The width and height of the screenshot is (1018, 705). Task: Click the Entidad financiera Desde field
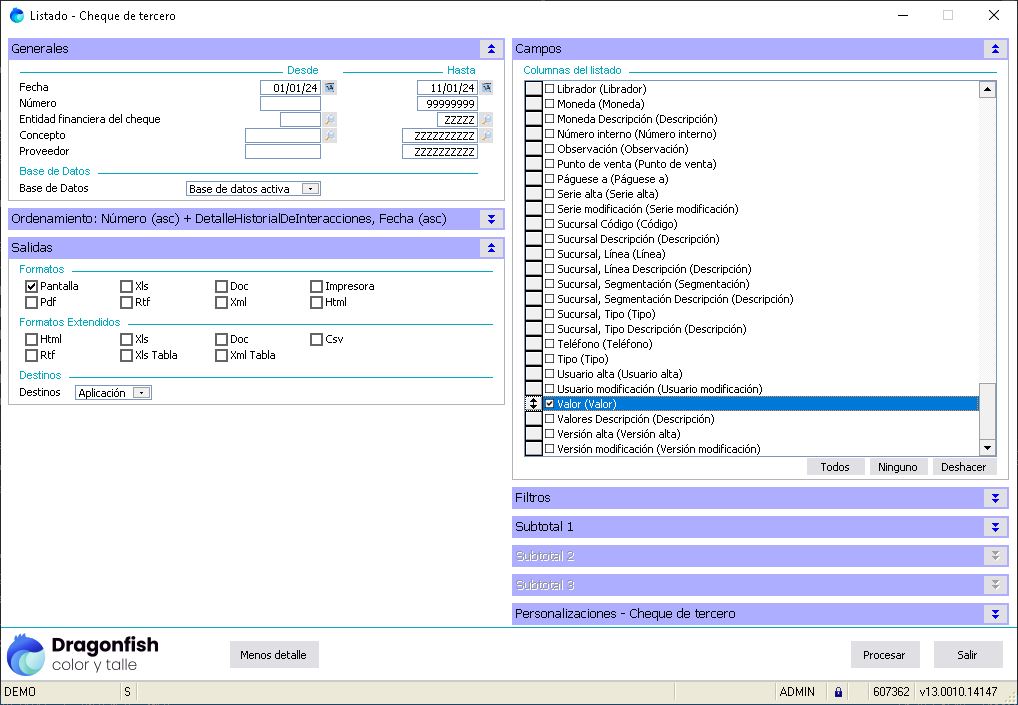(x=301, y=119)
